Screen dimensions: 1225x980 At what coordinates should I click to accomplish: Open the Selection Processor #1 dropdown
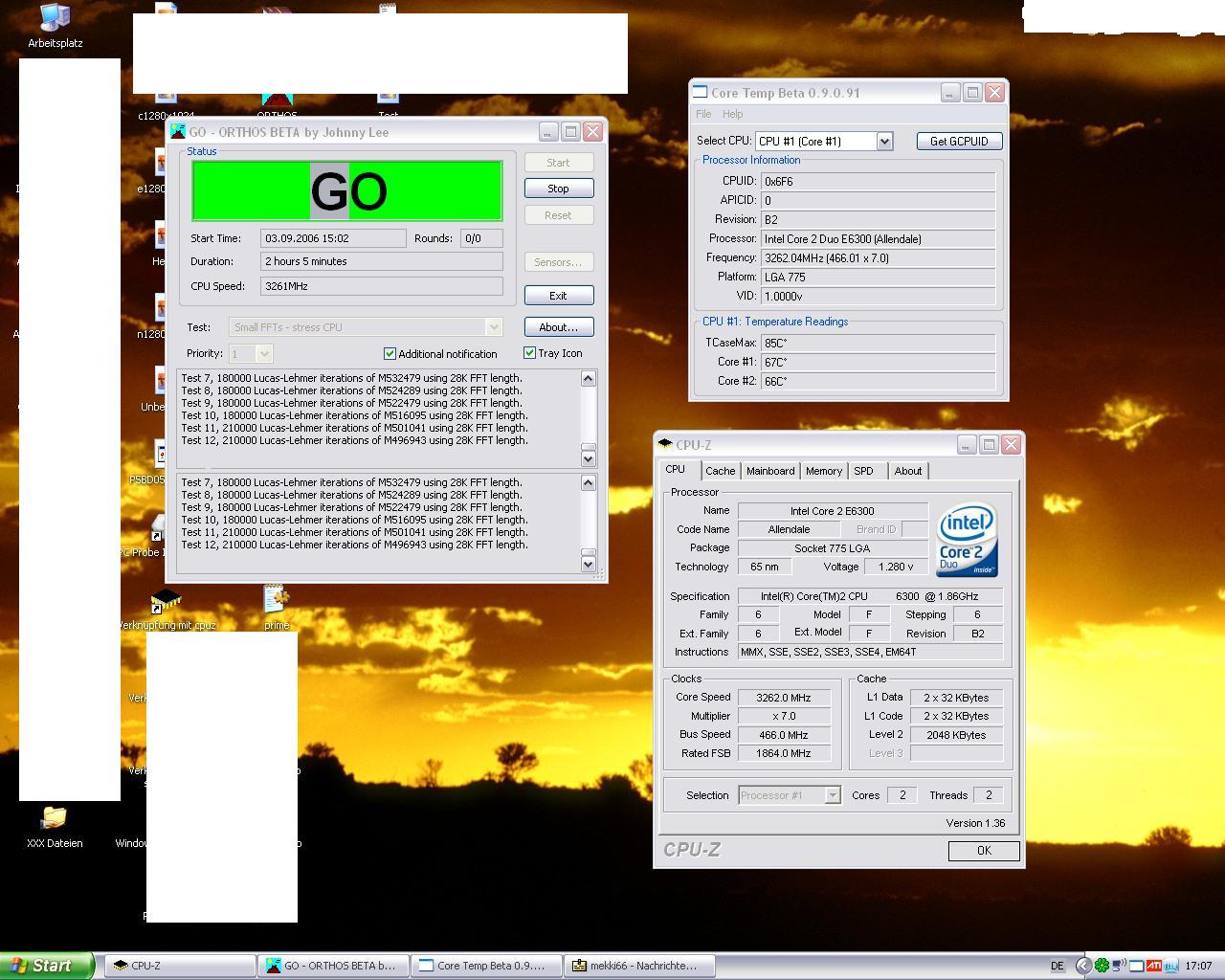point(833,795)
